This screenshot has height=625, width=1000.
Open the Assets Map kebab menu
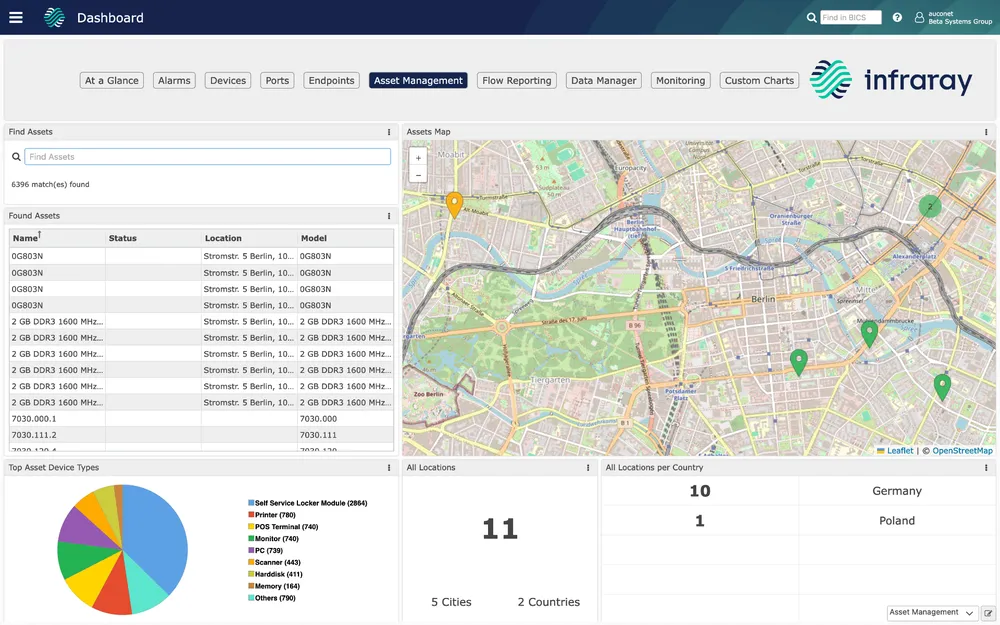coord(988,131)
